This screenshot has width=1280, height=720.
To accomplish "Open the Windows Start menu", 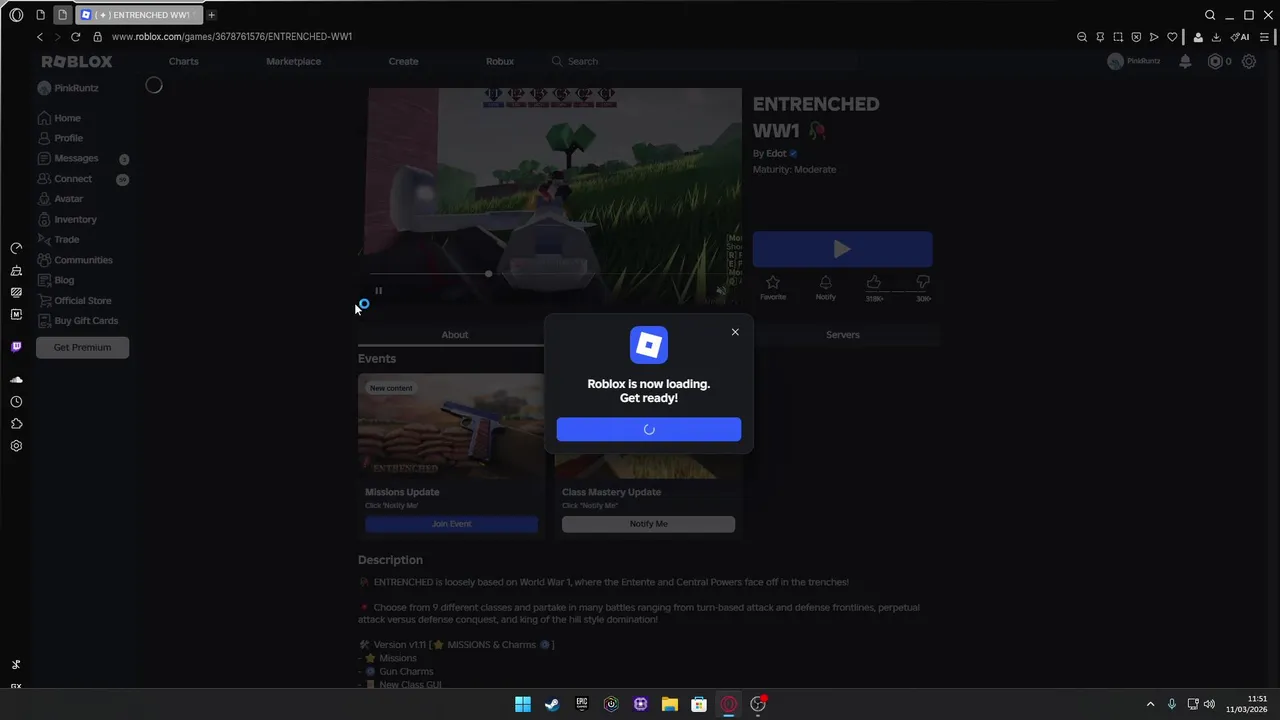I will point(523,704).
